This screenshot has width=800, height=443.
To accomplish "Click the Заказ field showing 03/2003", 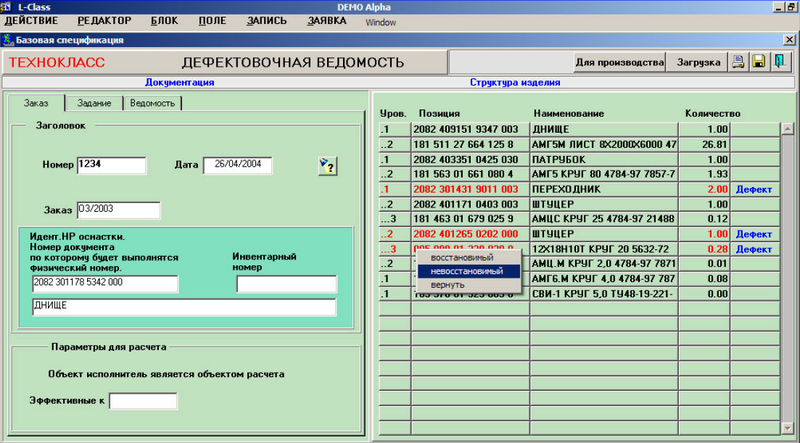I will point(119,210).
